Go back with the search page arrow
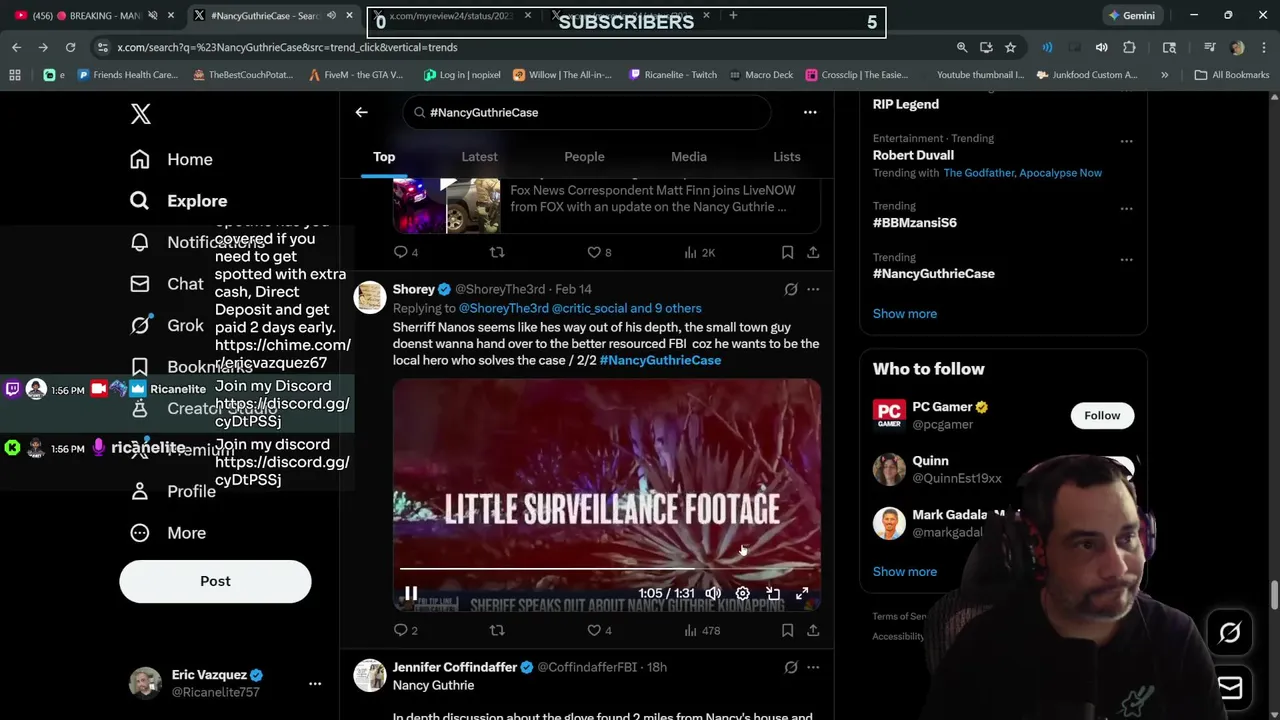The width and height of the screenshot is (1280, 720). tap(362, 112)
